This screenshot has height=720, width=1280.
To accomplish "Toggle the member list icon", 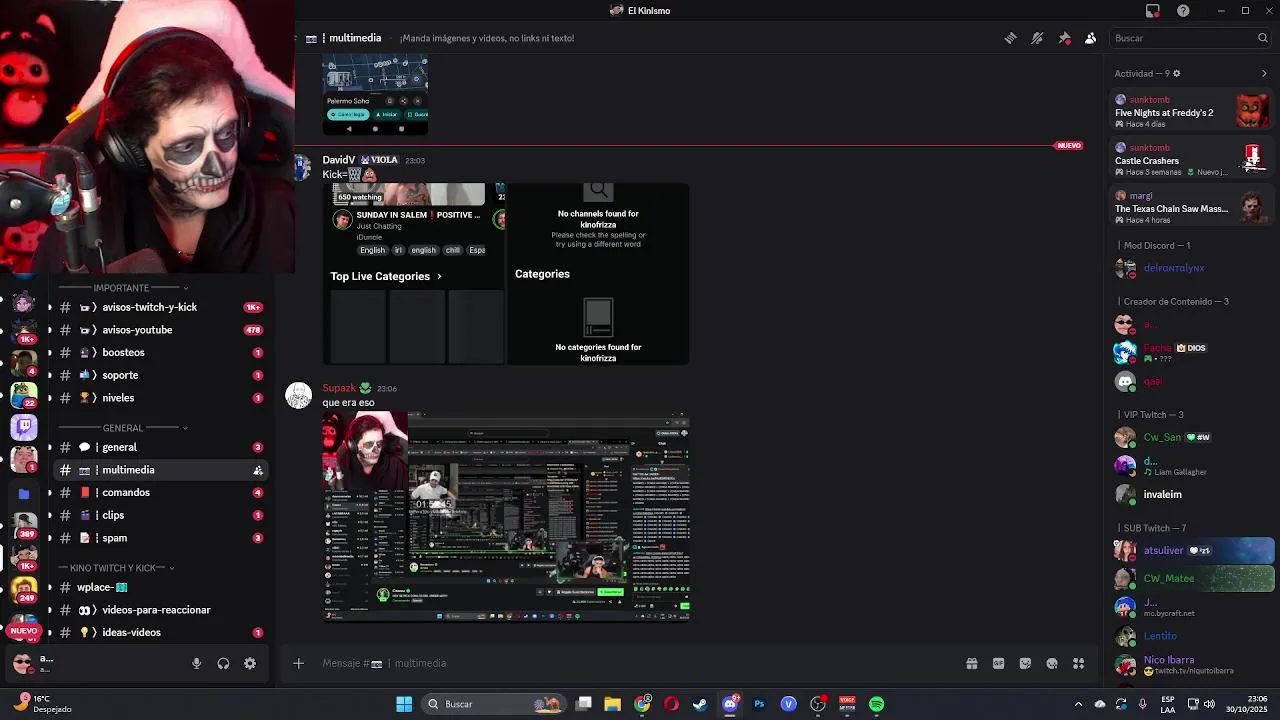I will click(x=1091, y=38).
